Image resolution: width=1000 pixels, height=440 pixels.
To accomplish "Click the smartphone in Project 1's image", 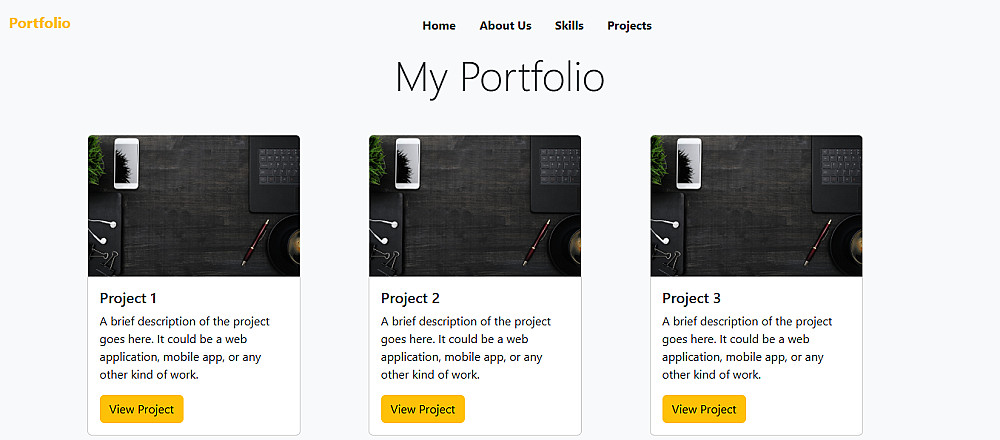I will [127, 164].
